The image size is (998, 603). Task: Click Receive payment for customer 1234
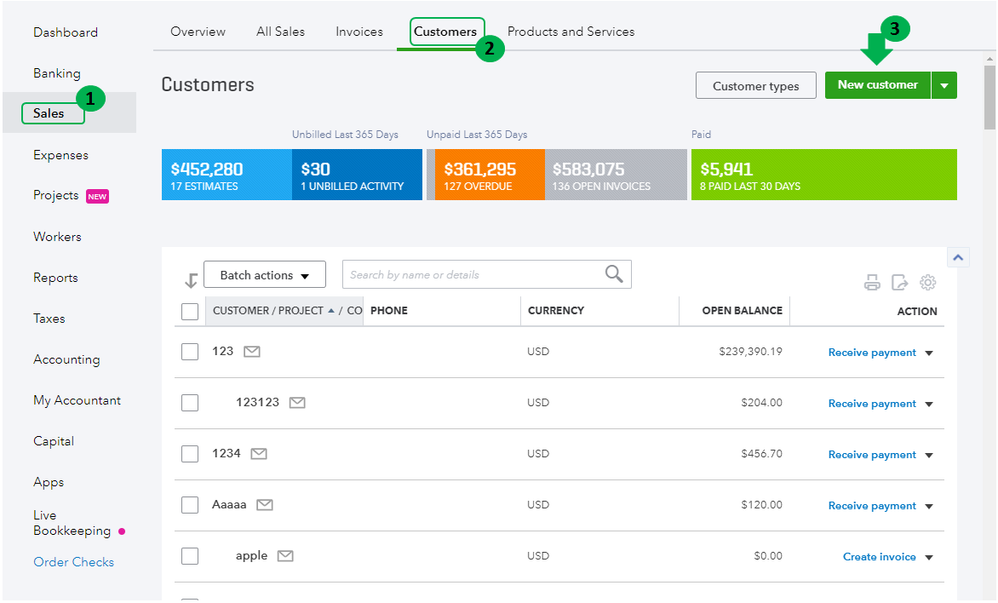872,455
